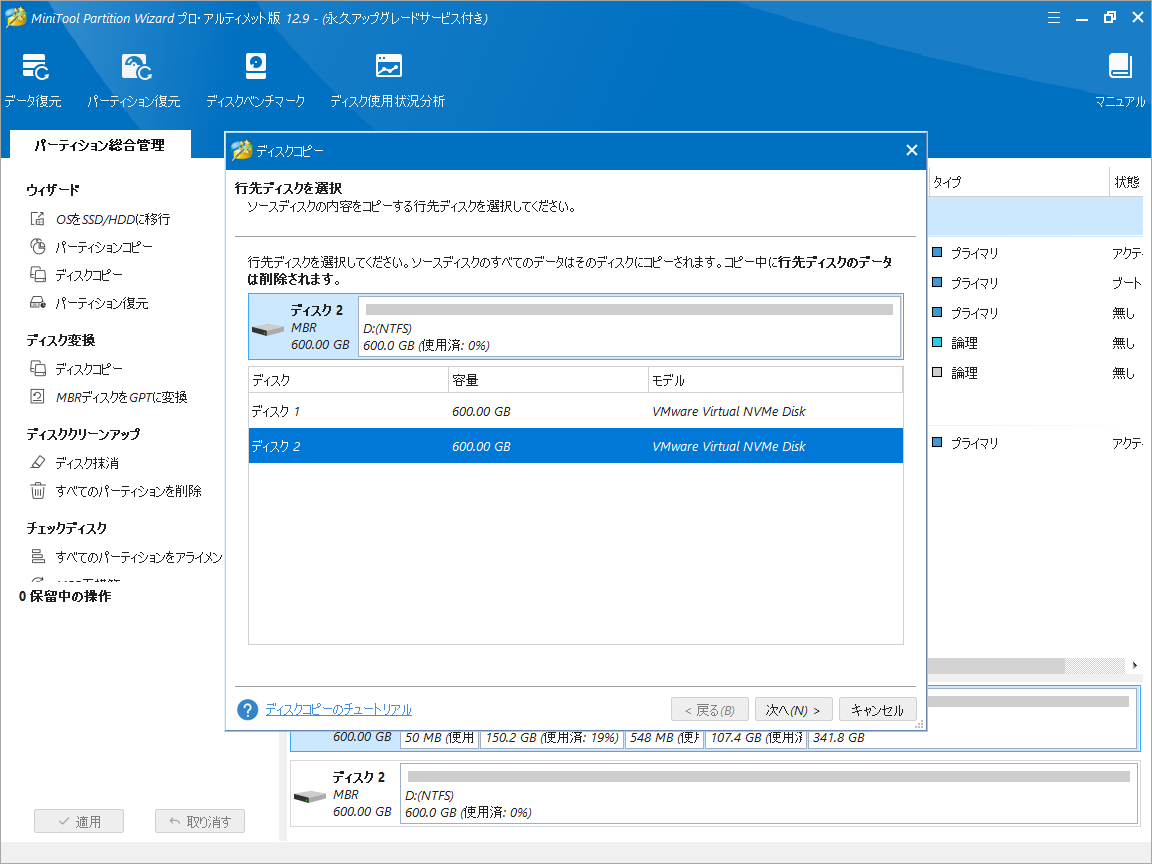1152x864 pixels.
Task: Click the MBRディスクをGPTに変換 icon
Action: 37,397
